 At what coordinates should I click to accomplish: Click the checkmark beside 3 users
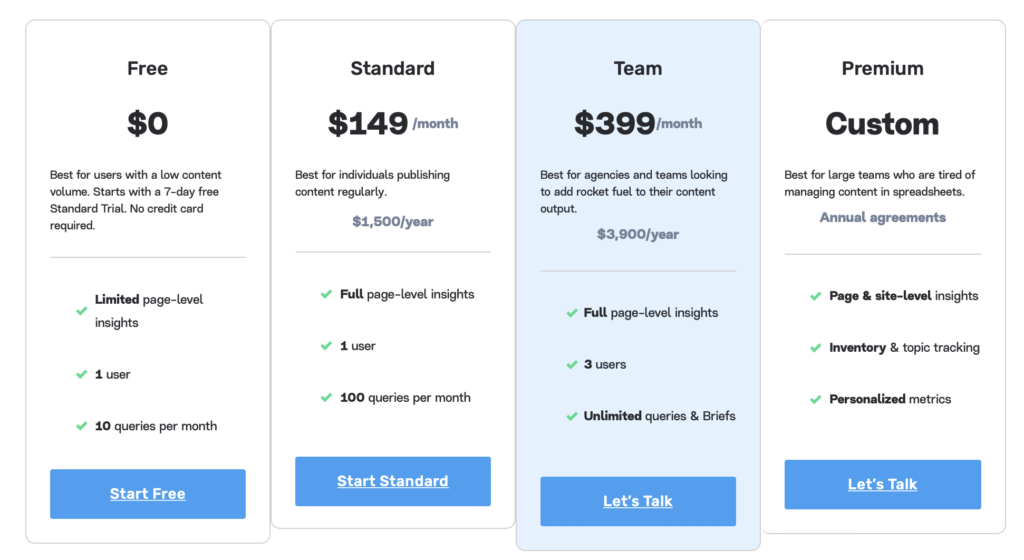[571, 365]
